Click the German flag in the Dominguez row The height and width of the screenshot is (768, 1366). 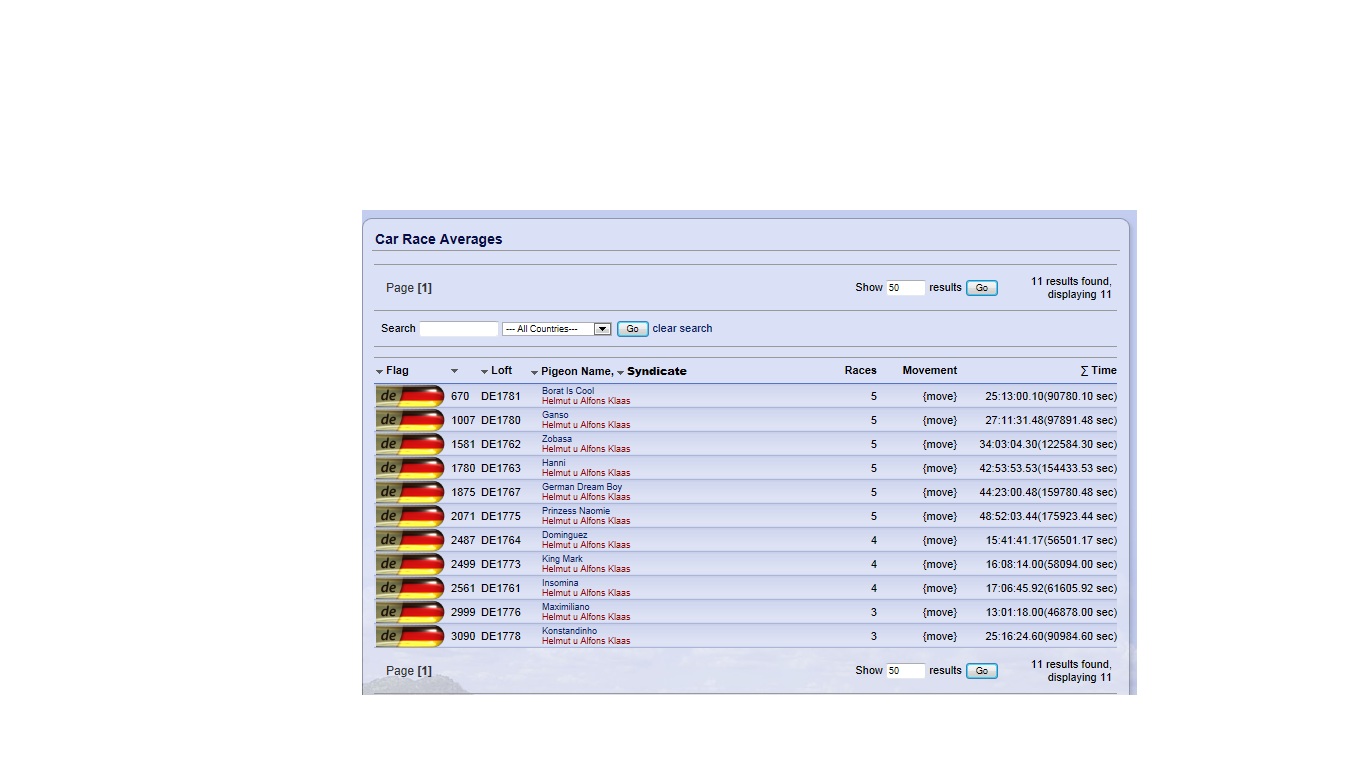point(410,540)
